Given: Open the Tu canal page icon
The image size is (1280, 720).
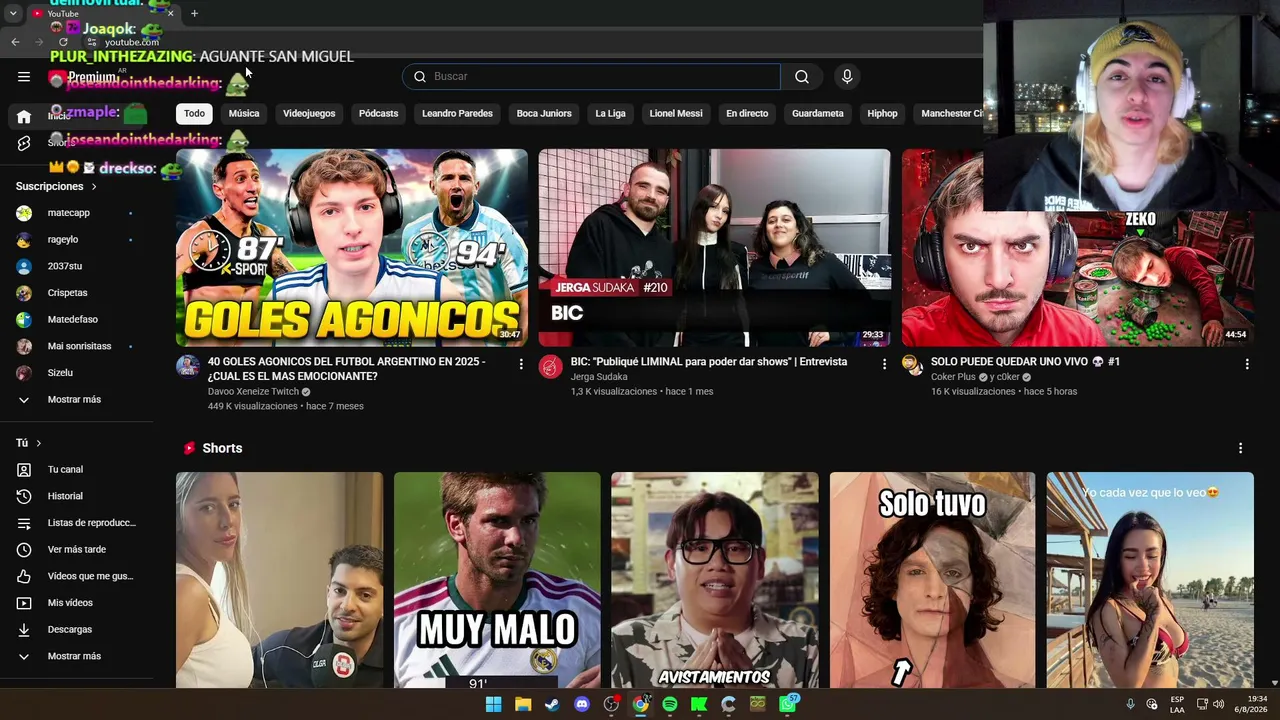Looking at the screenshot, I should (x=24, y=469).
